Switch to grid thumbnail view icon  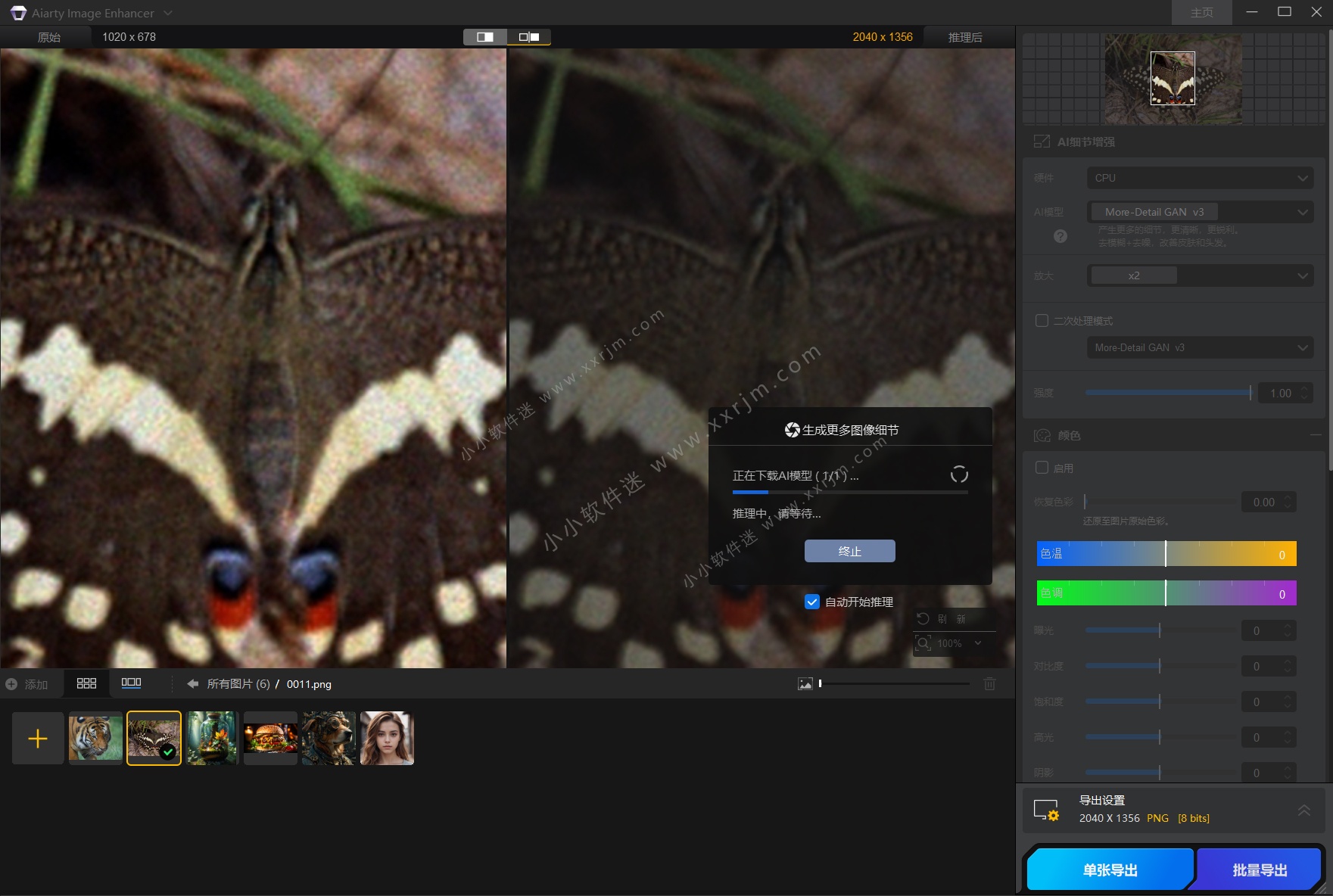(86, 683)
